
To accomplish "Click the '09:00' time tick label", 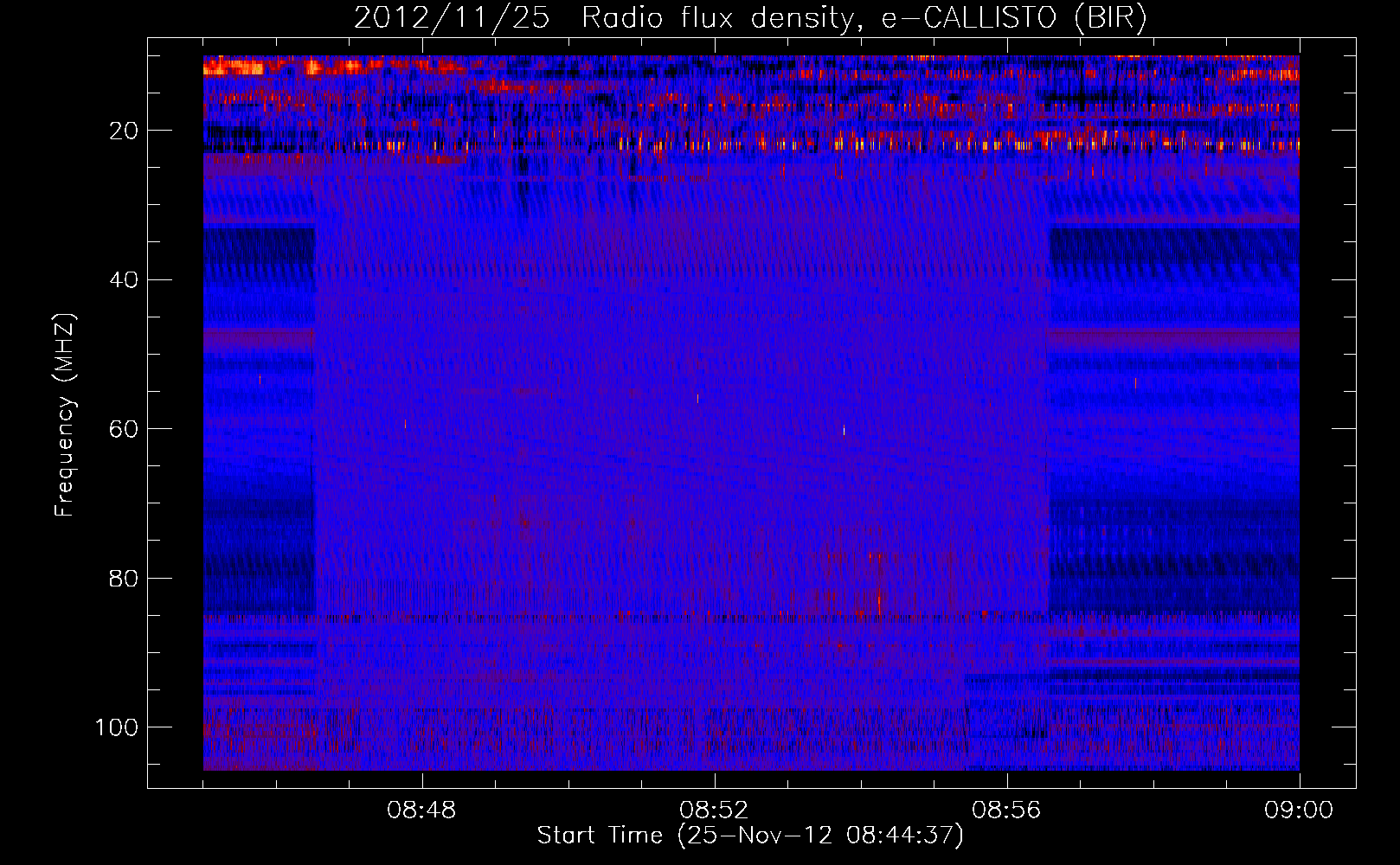I will click(1300, 811).
